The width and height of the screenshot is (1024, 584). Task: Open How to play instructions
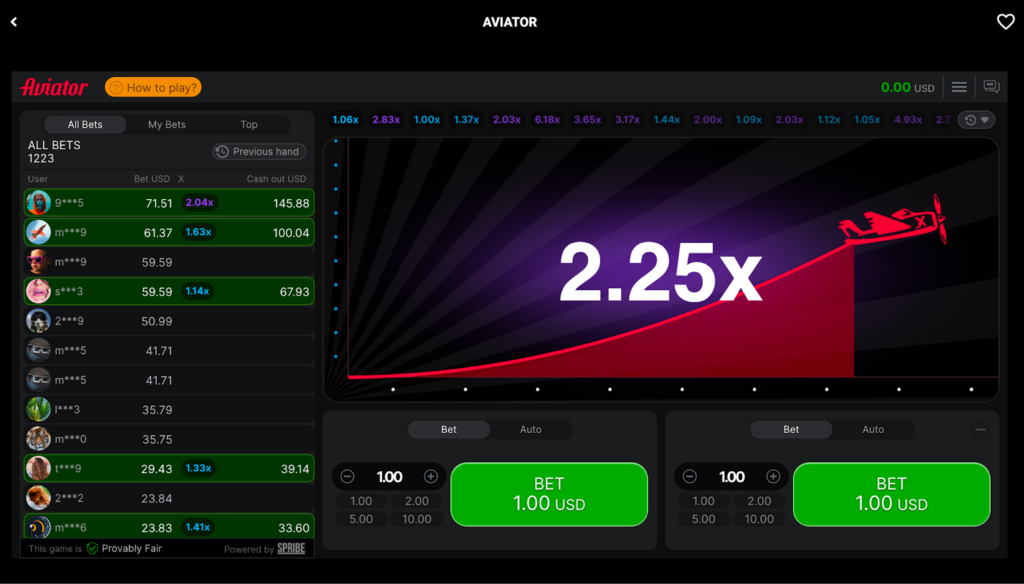(x=152, y=87)
